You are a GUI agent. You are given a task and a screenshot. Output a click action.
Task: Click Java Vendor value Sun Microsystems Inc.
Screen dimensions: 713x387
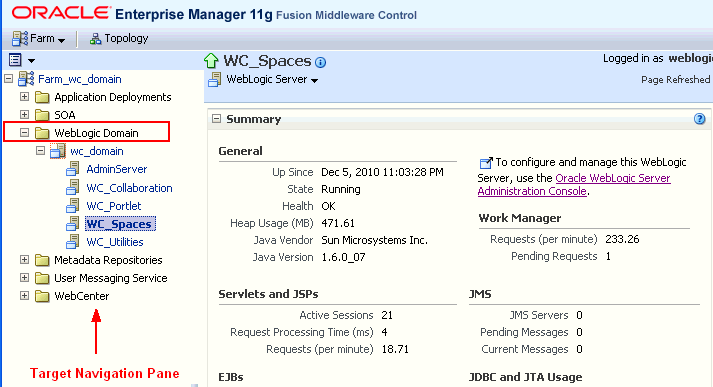tap(375, 240)
